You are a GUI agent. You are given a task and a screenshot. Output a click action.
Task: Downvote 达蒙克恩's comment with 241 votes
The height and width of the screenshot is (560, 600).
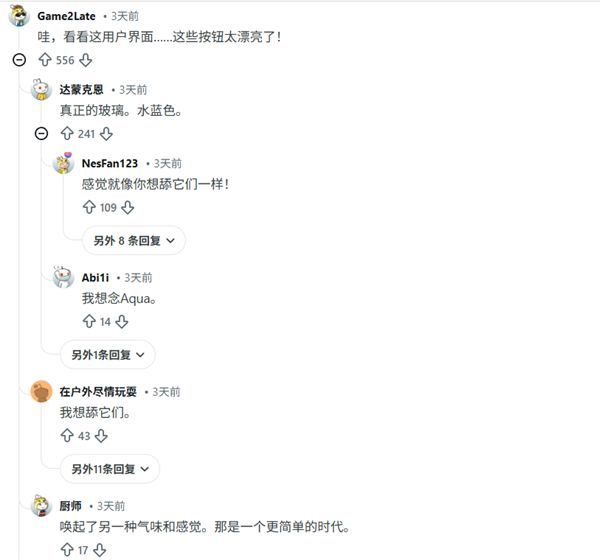pos(106,133)
